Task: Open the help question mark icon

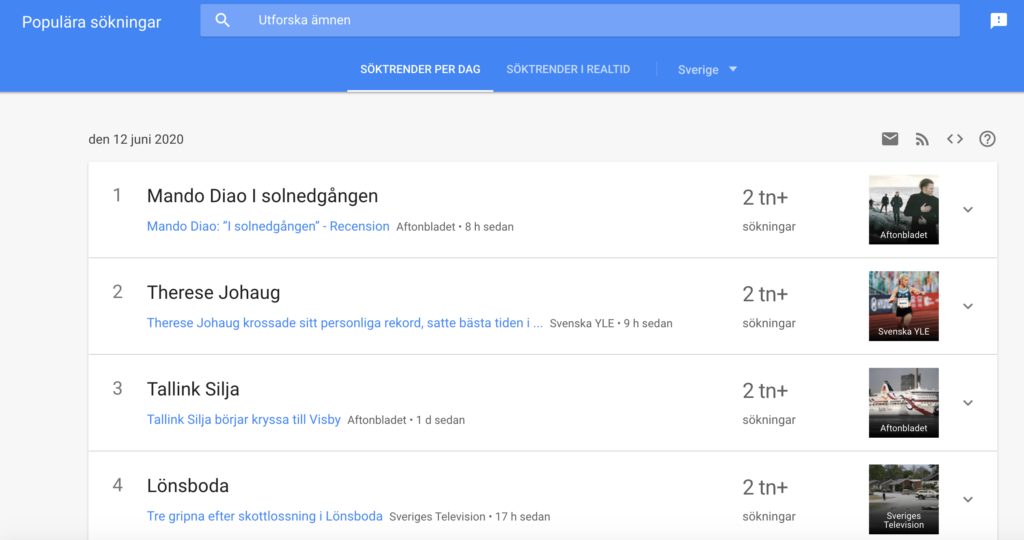Action: (x=987, y=138)
